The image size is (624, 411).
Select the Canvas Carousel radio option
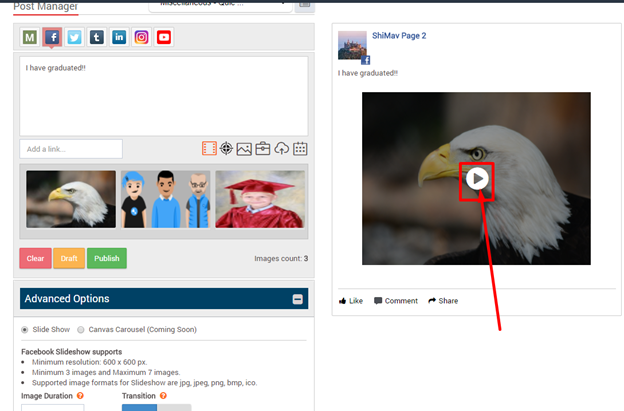[81, 329]
